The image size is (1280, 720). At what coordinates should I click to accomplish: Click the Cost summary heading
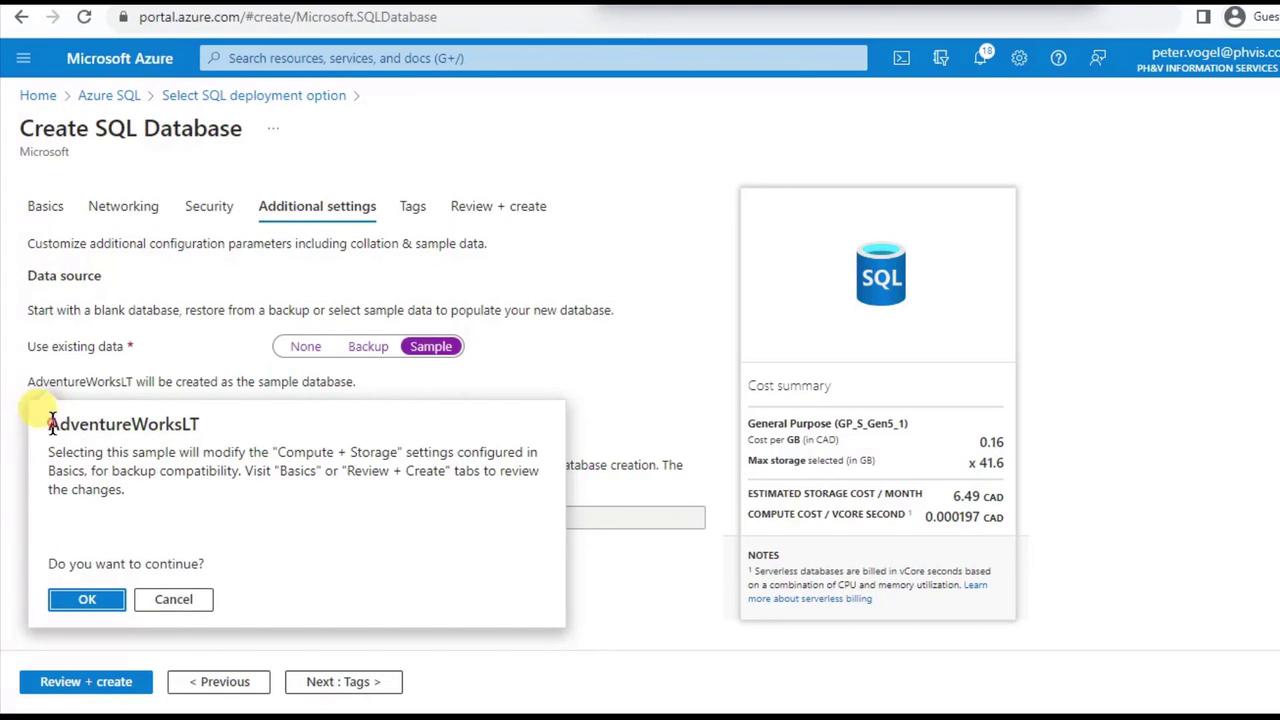789,385
